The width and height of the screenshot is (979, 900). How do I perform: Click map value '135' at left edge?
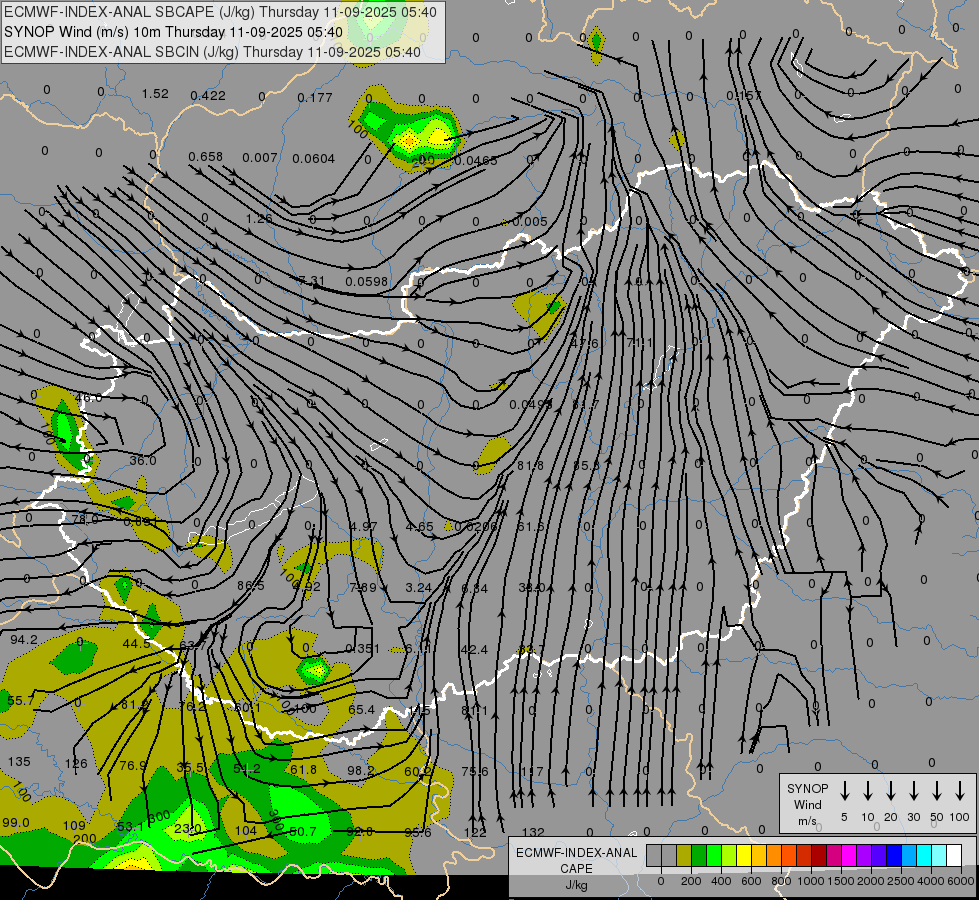pos(19,761)
